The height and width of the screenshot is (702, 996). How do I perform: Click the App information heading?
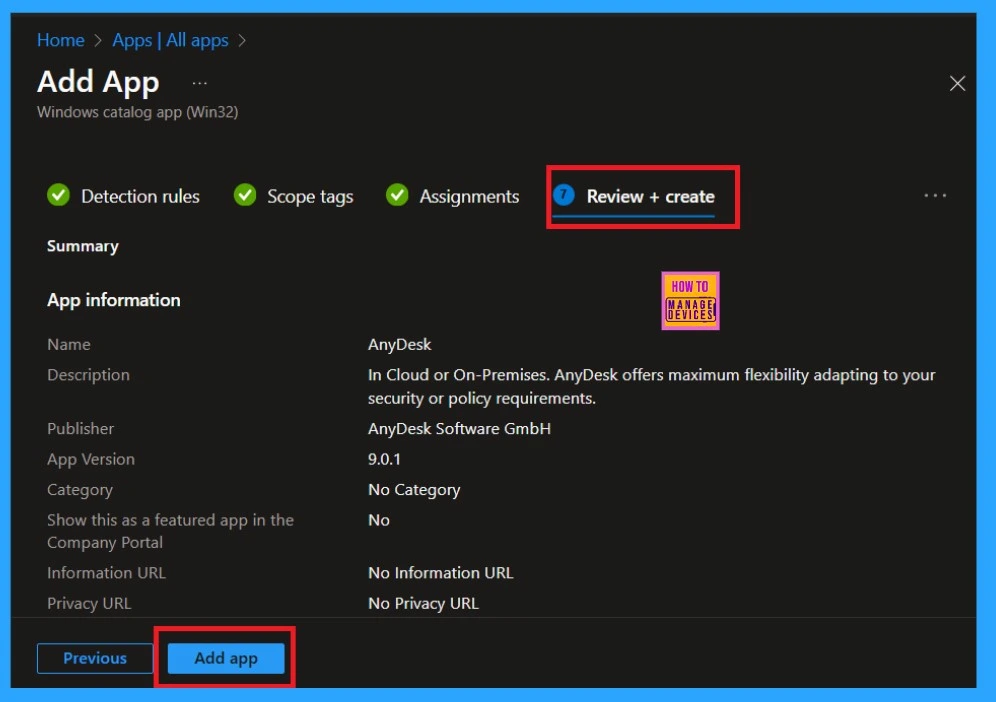[x=114, y=300]
